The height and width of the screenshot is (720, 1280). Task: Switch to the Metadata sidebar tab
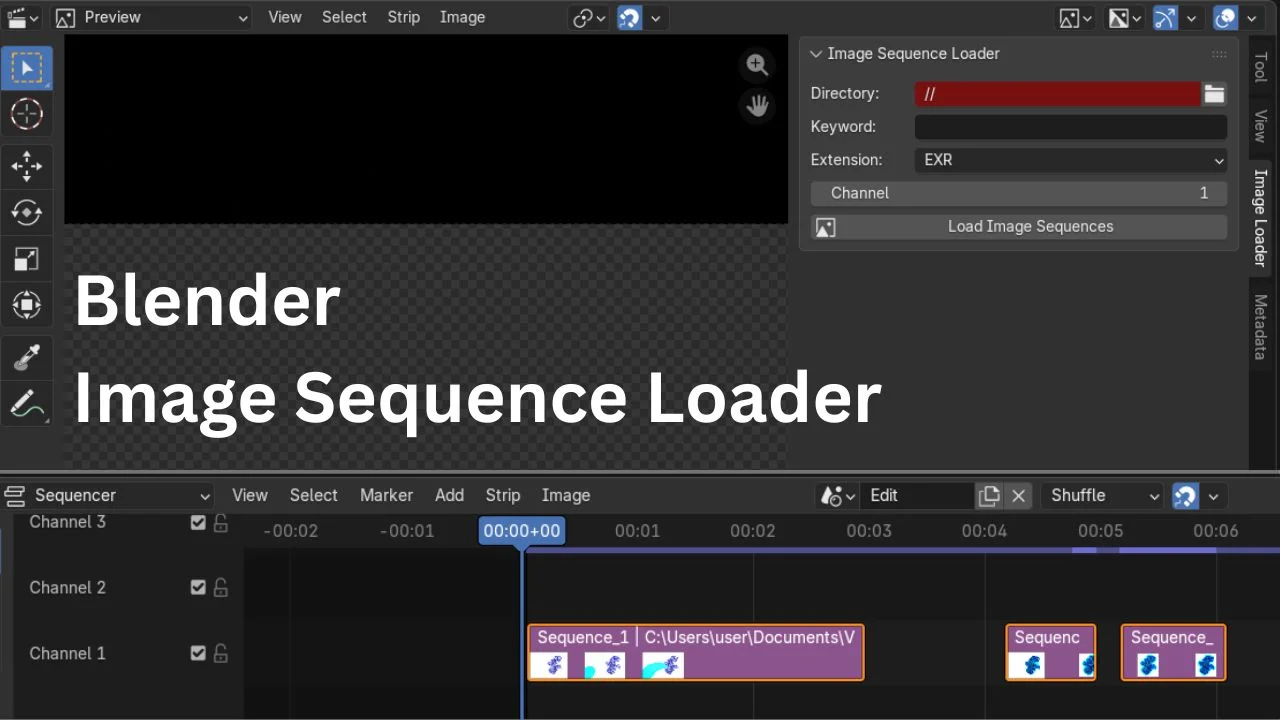[x=1260, y=326]
